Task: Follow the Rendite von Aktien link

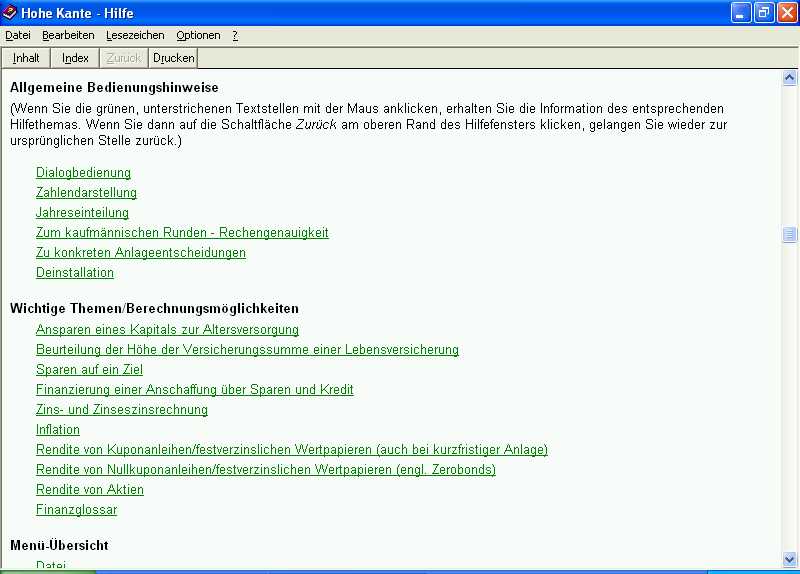Action: click(x=90, y=490)
